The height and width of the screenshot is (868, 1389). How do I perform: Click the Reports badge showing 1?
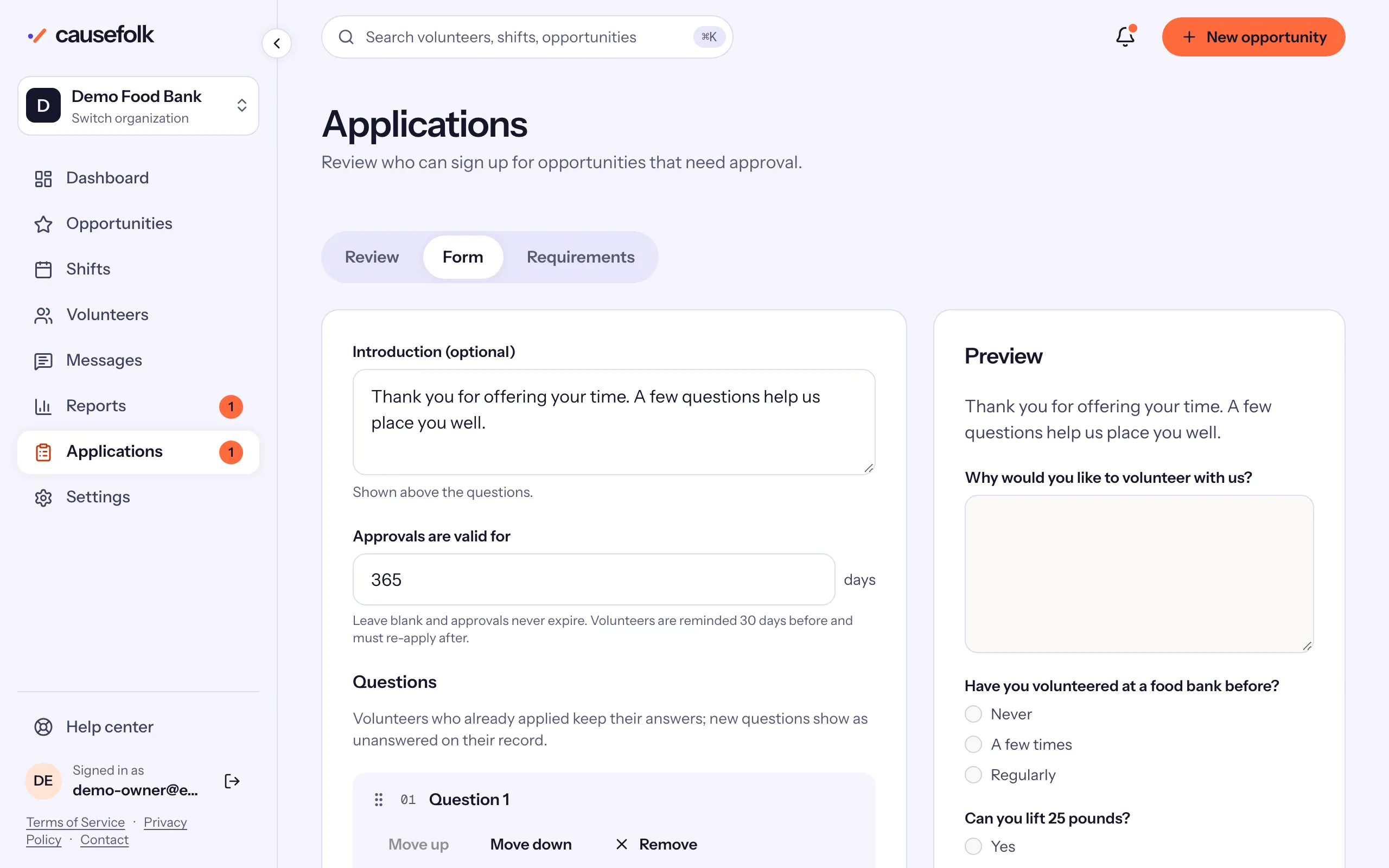[231, 406]
